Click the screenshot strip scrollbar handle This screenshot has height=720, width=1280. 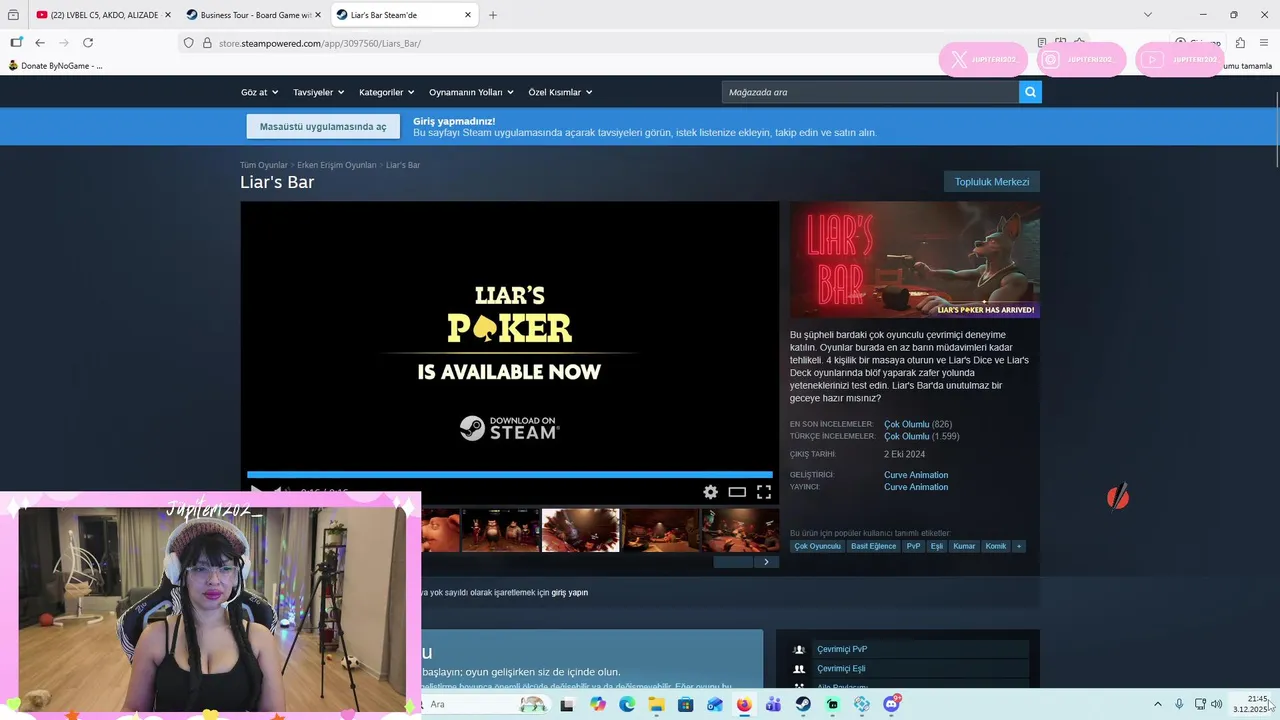click(x=733, y=562)
